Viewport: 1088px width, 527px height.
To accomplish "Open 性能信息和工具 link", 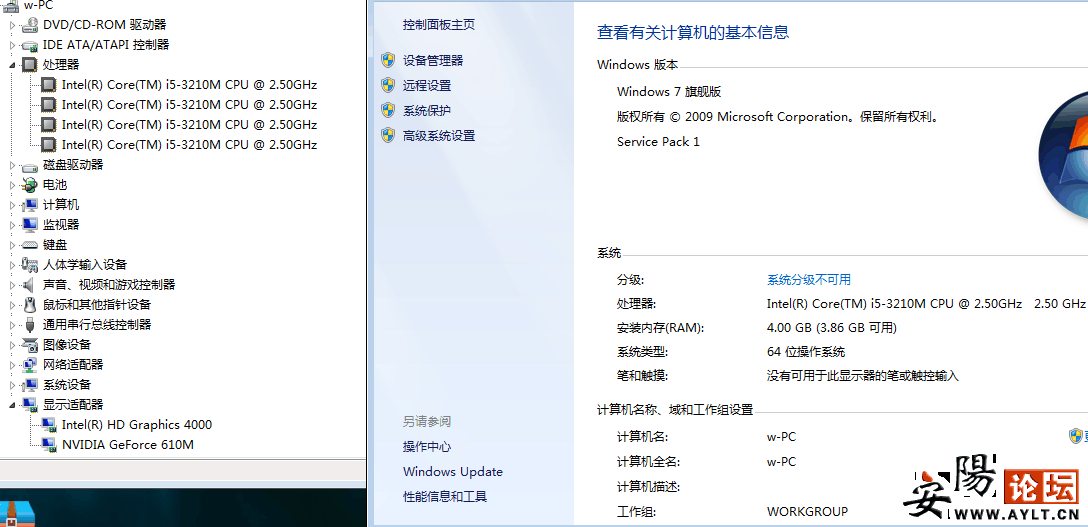I will 445,496.
